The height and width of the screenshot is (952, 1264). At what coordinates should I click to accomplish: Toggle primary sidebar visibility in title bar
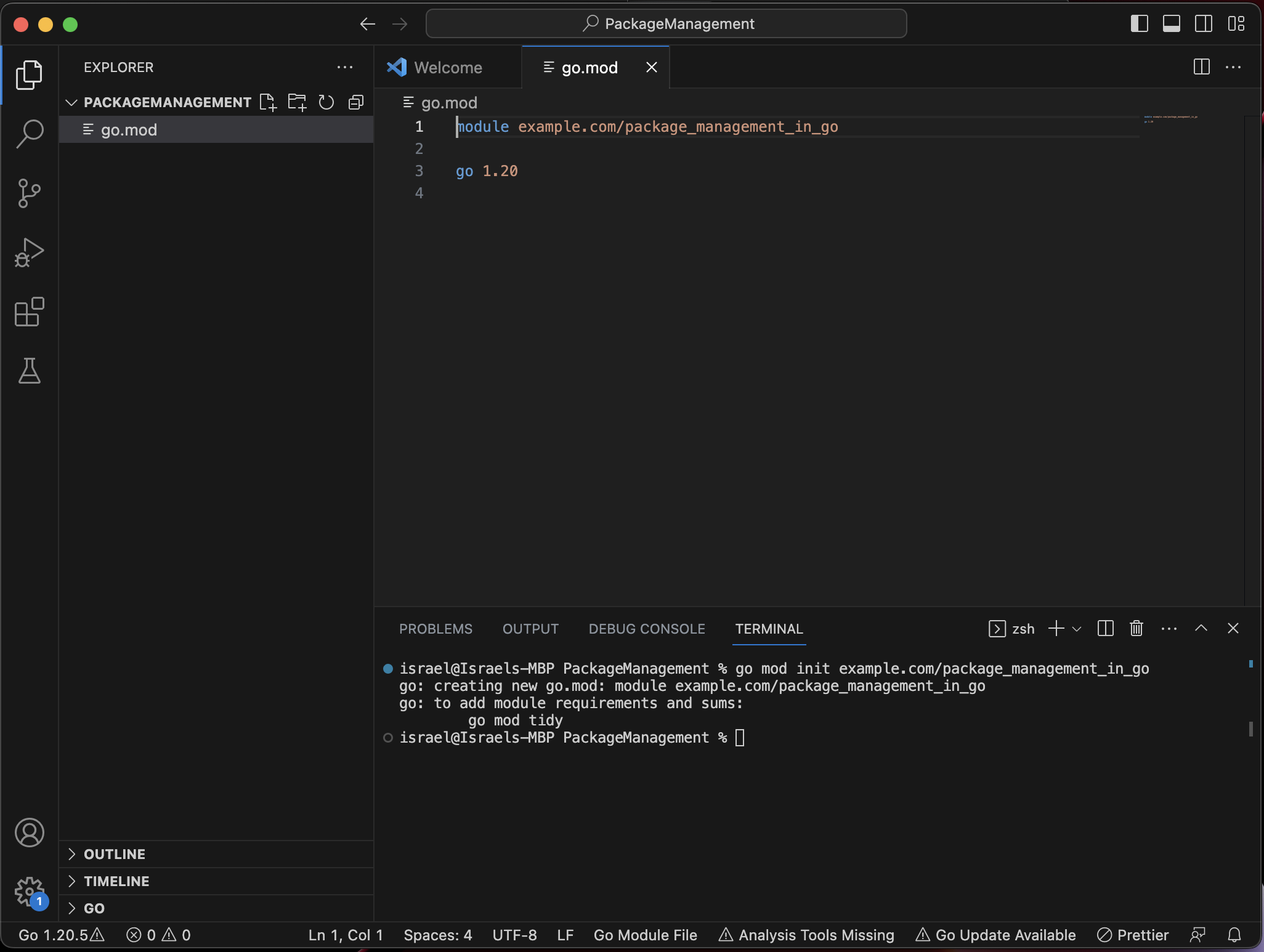pos(1140,24)
